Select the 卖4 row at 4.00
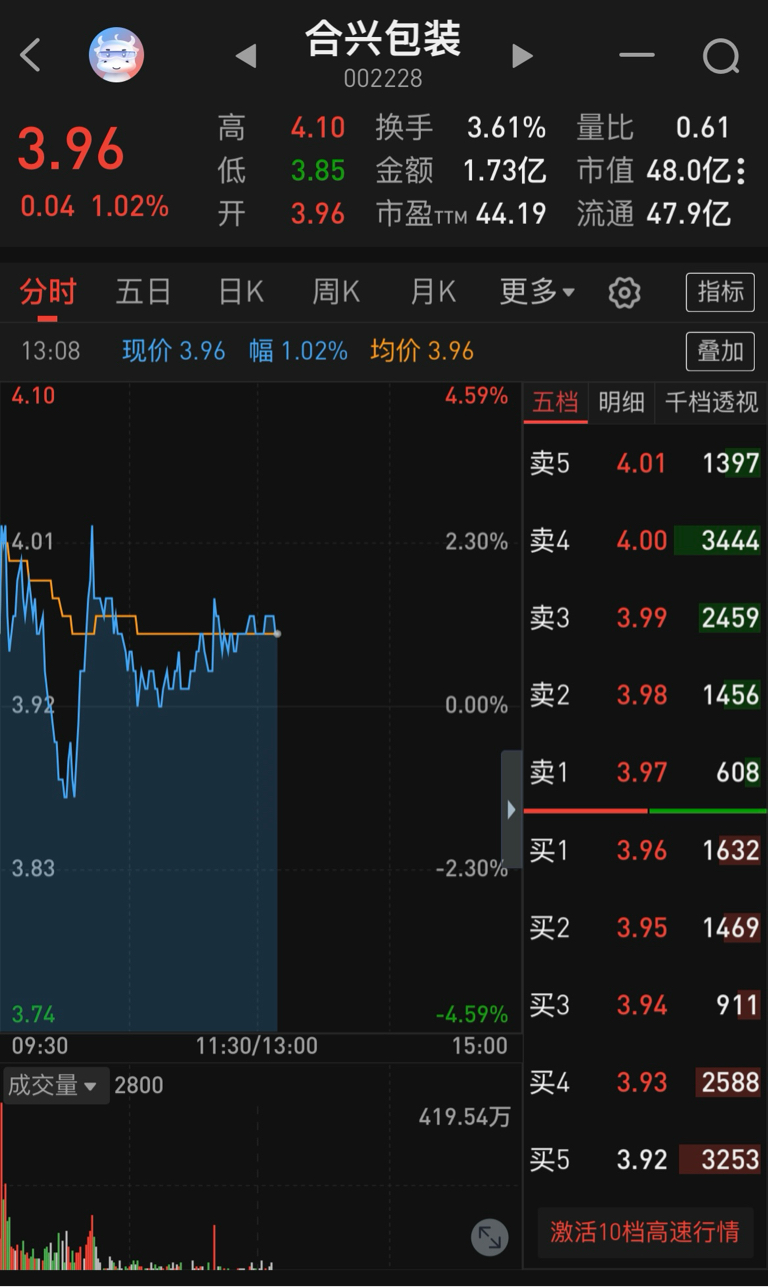The image size is (768, 1287). tap(645, 541)
